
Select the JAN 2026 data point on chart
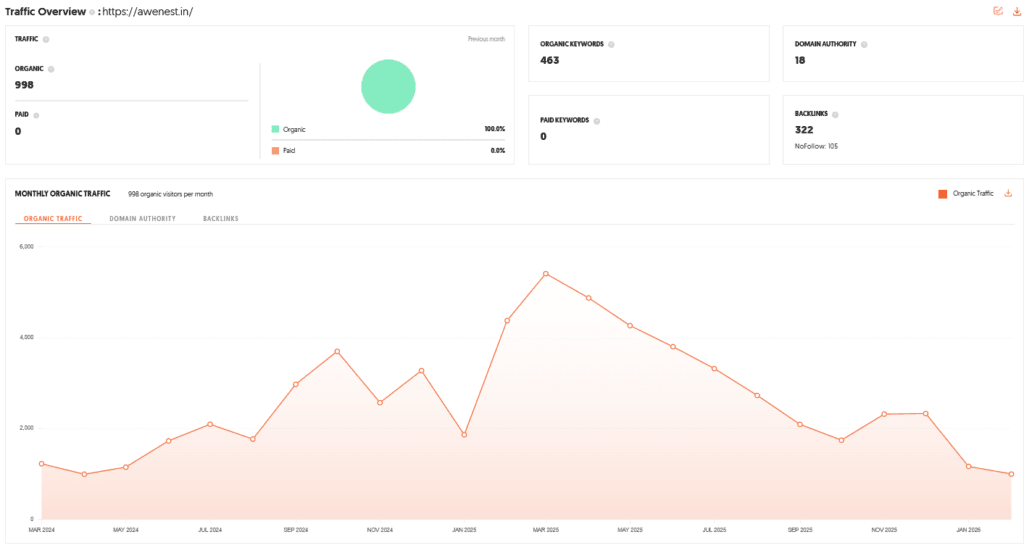pos(968,467)
